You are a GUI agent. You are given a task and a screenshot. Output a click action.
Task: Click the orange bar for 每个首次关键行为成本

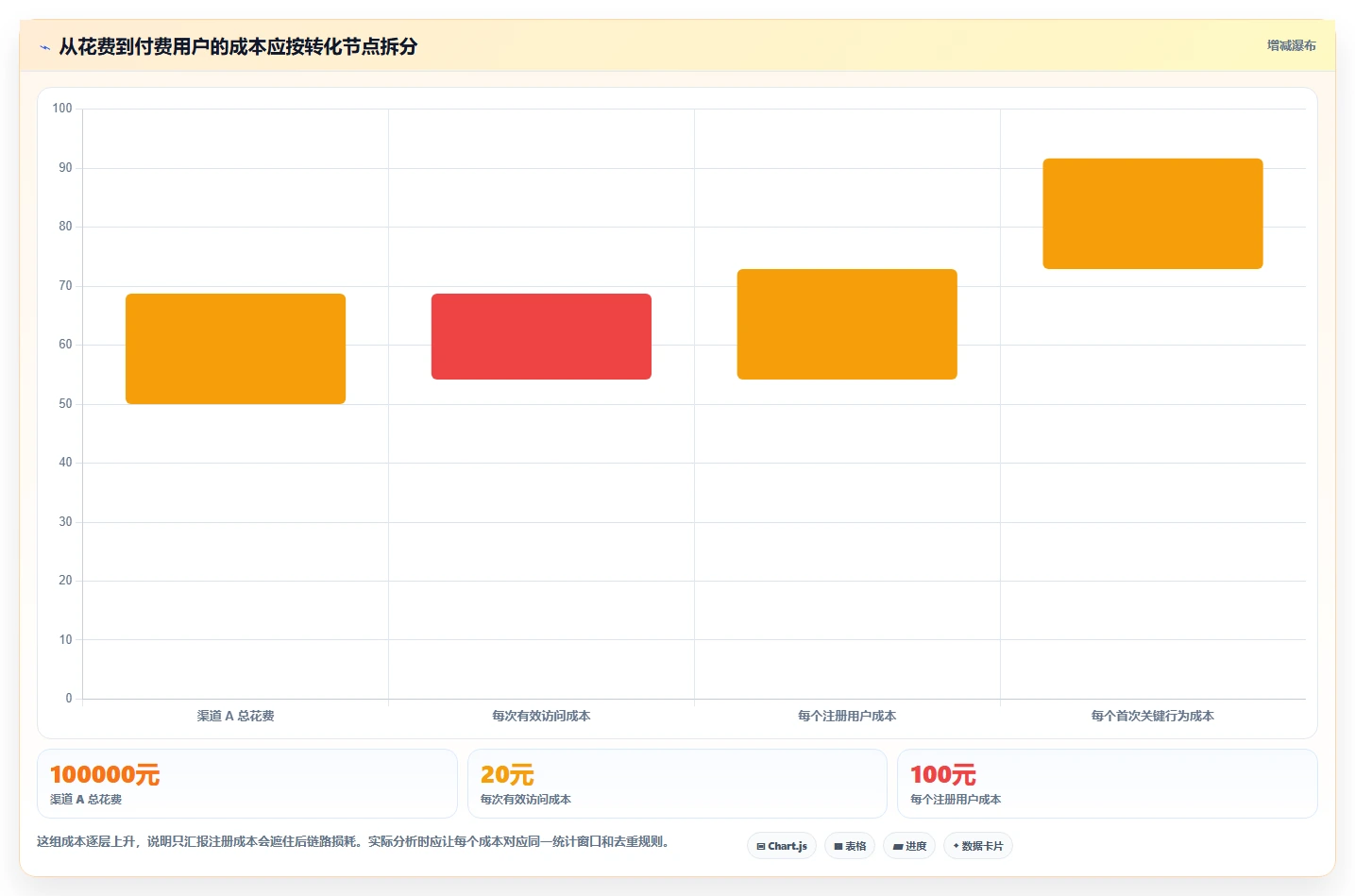tap(1153, 213)
